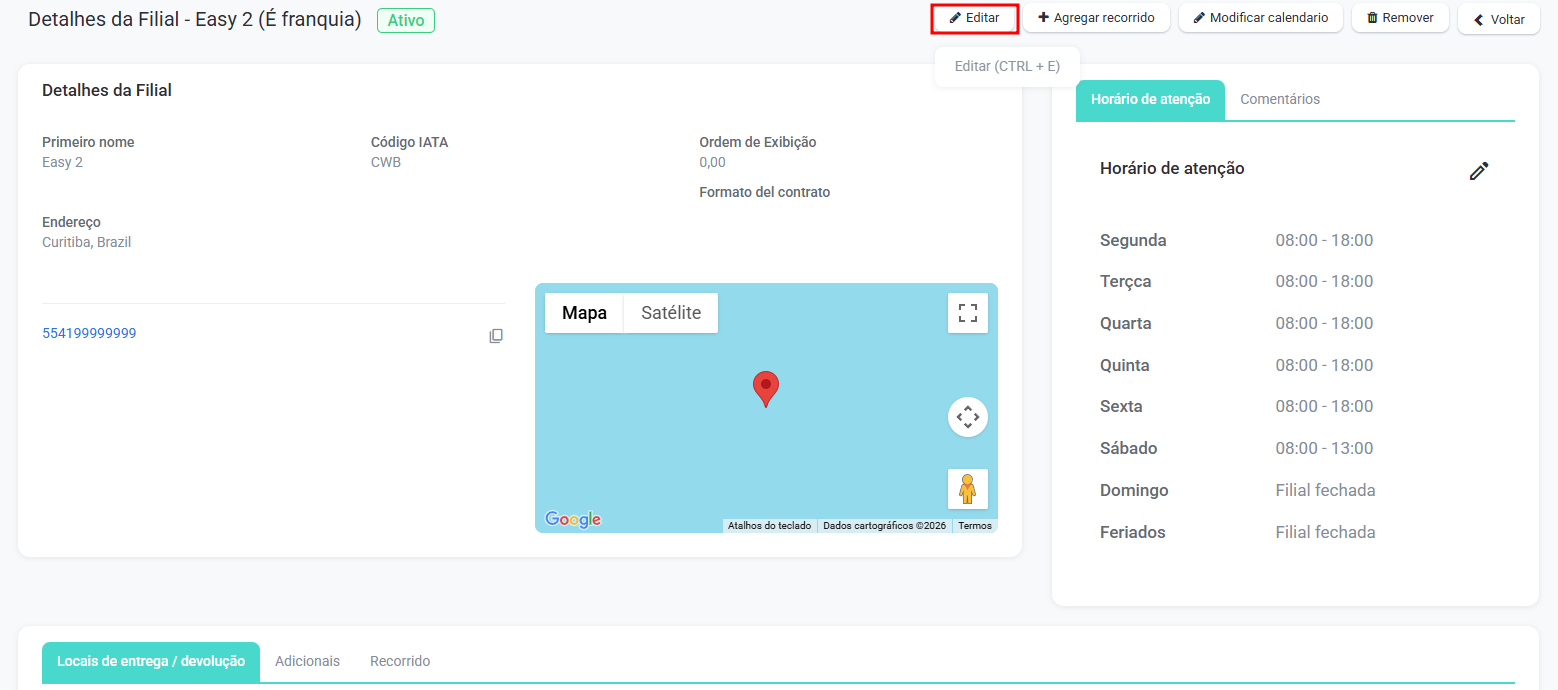Screen dimensions: 1558x690
Task: Click the phone number link 554199999999
Action: point(89,333)
